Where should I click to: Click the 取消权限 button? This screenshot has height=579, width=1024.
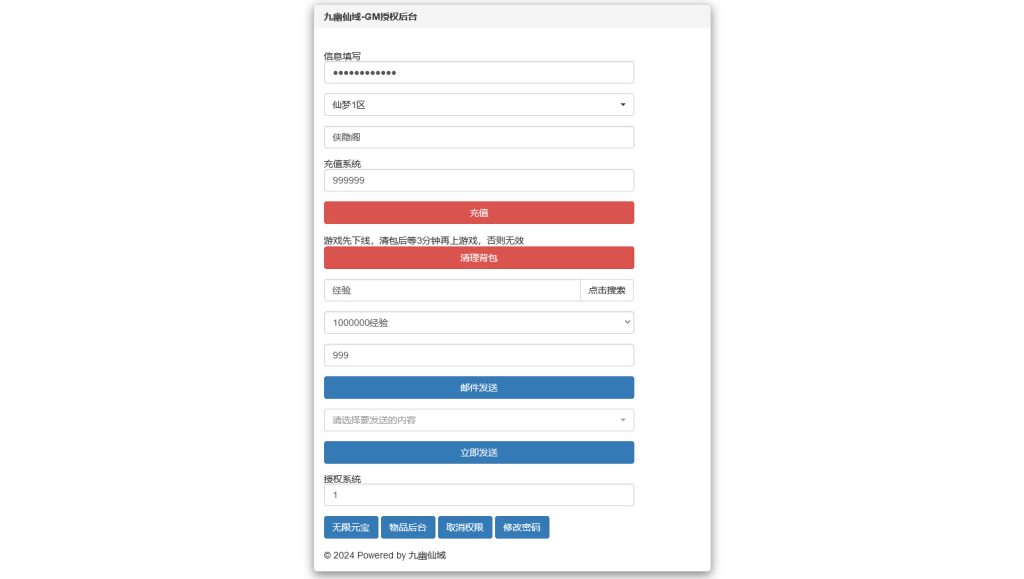(464, 528)
